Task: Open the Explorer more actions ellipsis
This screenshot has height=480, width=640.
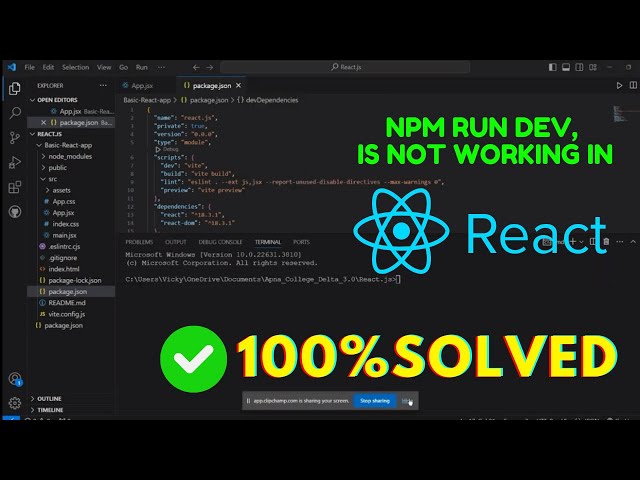Action: (x=103, y=85)
